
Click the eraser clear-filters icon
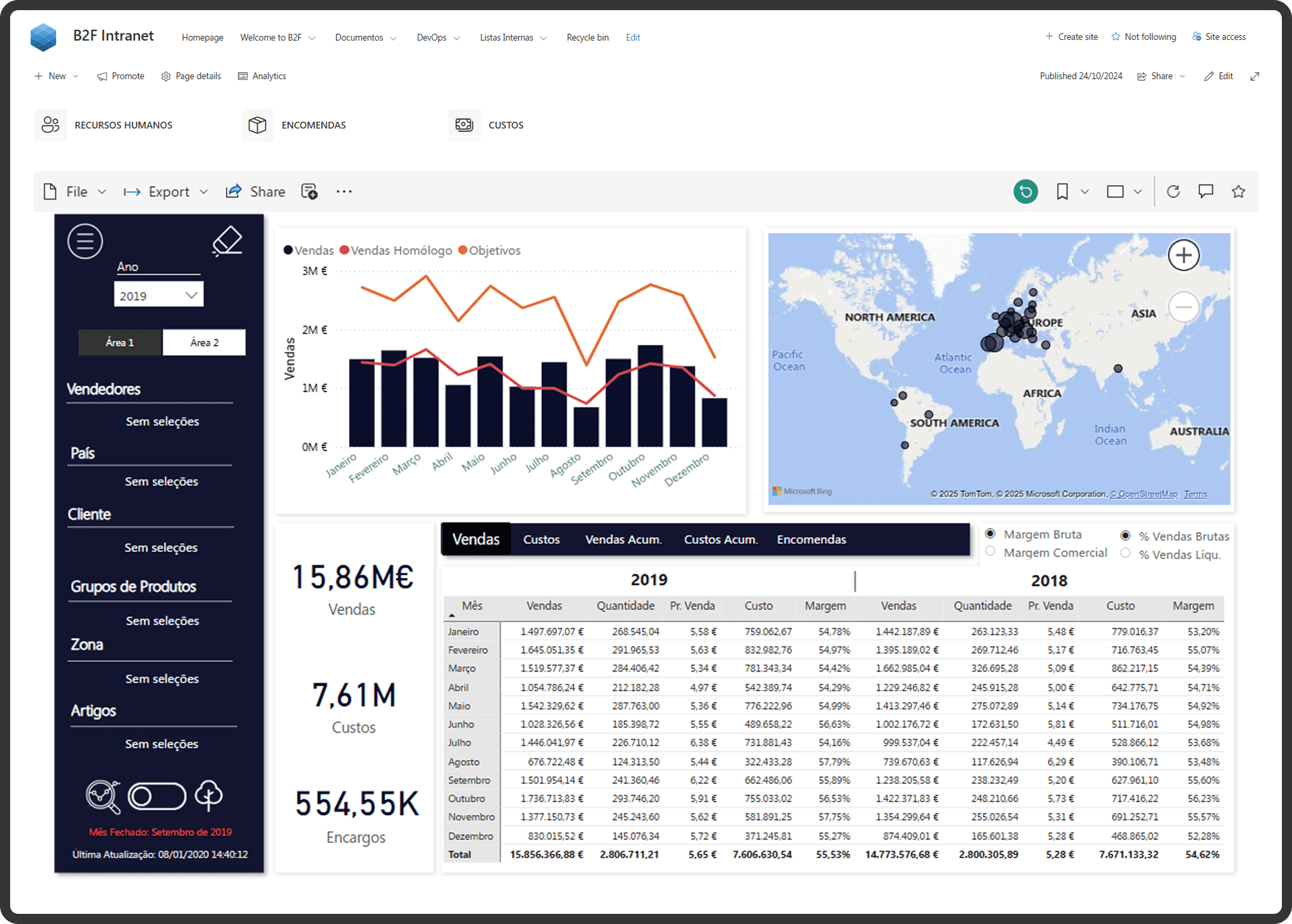pos(227,241)
